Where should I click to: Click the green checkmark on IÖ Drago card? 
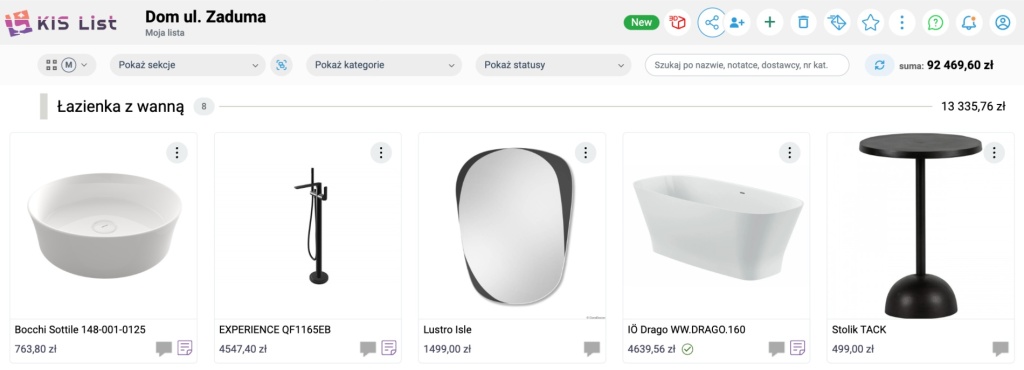[x=688, y=349]
